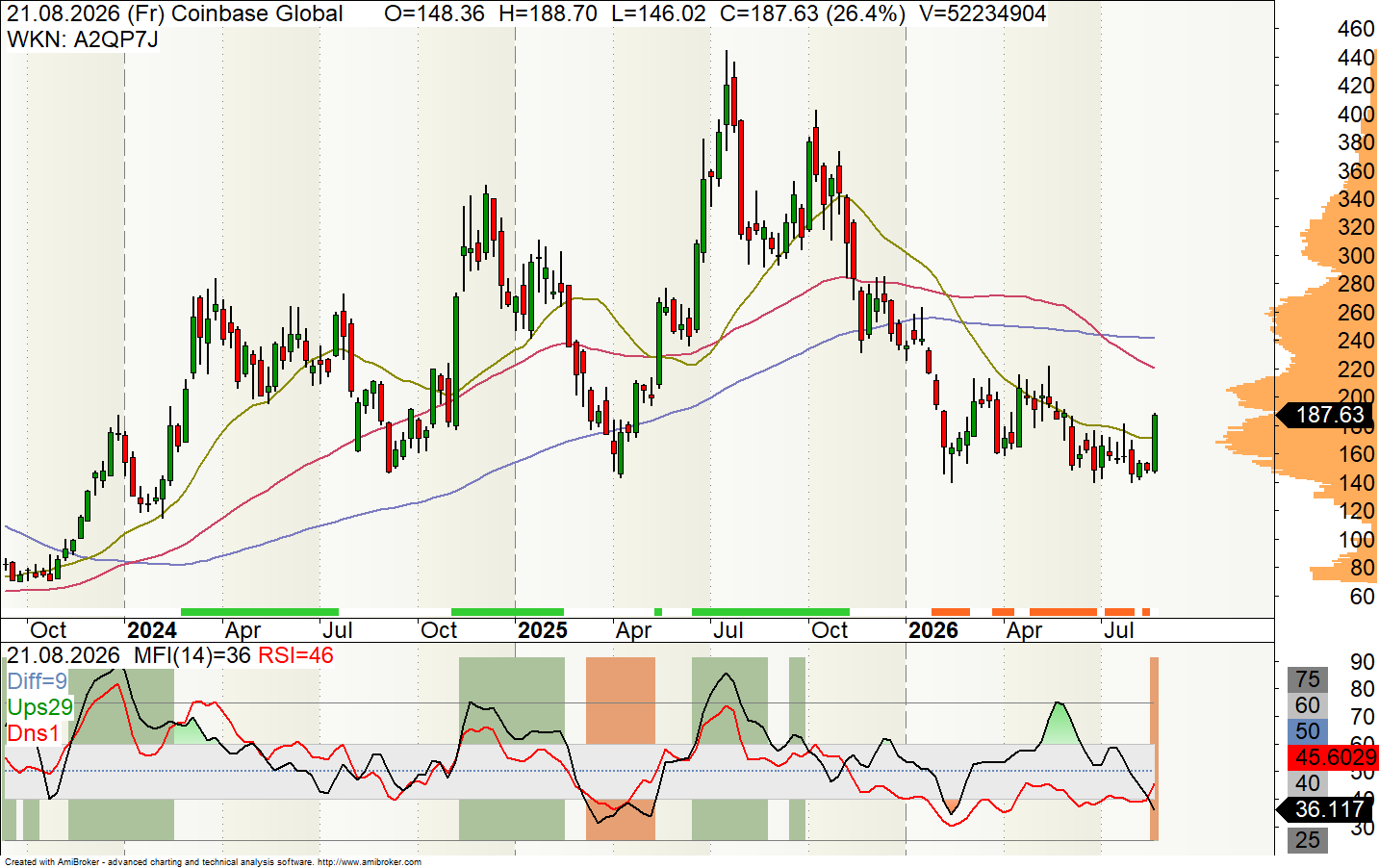
Task: Select the date '21.08.2026 (Fr)' in the chart header
Action: [x=86, y=13]
